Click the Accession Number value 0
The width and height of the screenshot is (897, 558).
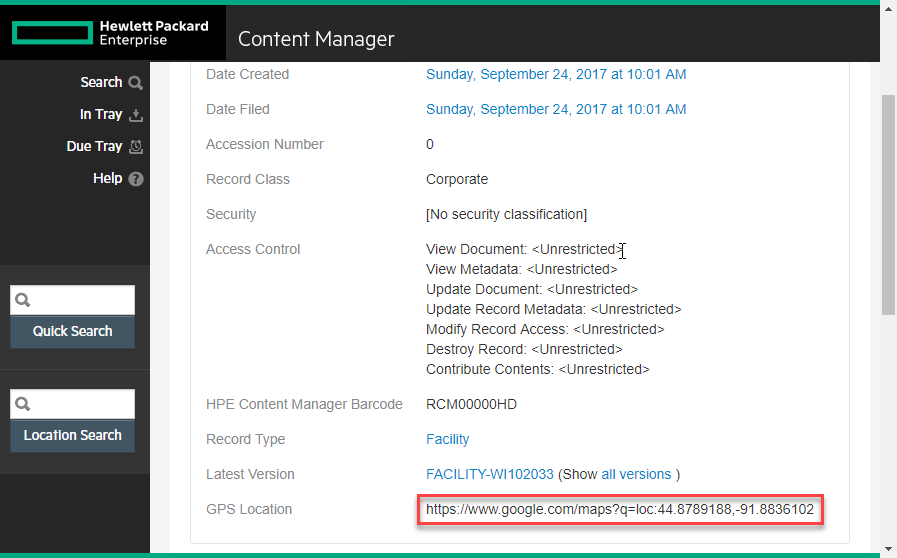pyautogui.click(x=430, y=144)
